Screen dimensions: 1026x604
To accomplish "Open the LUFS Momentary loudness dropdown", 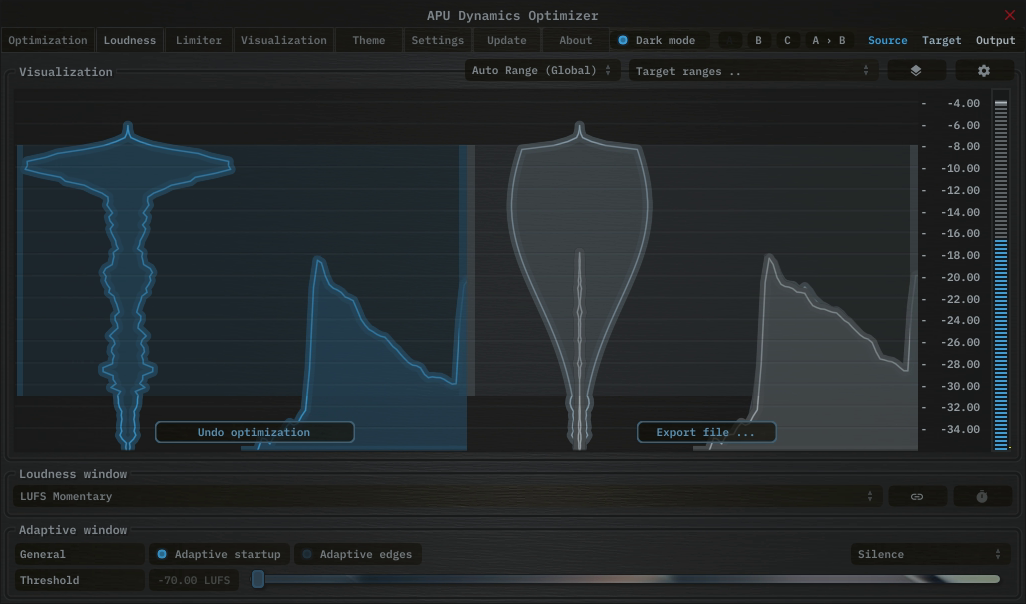I will click(446, 497).
